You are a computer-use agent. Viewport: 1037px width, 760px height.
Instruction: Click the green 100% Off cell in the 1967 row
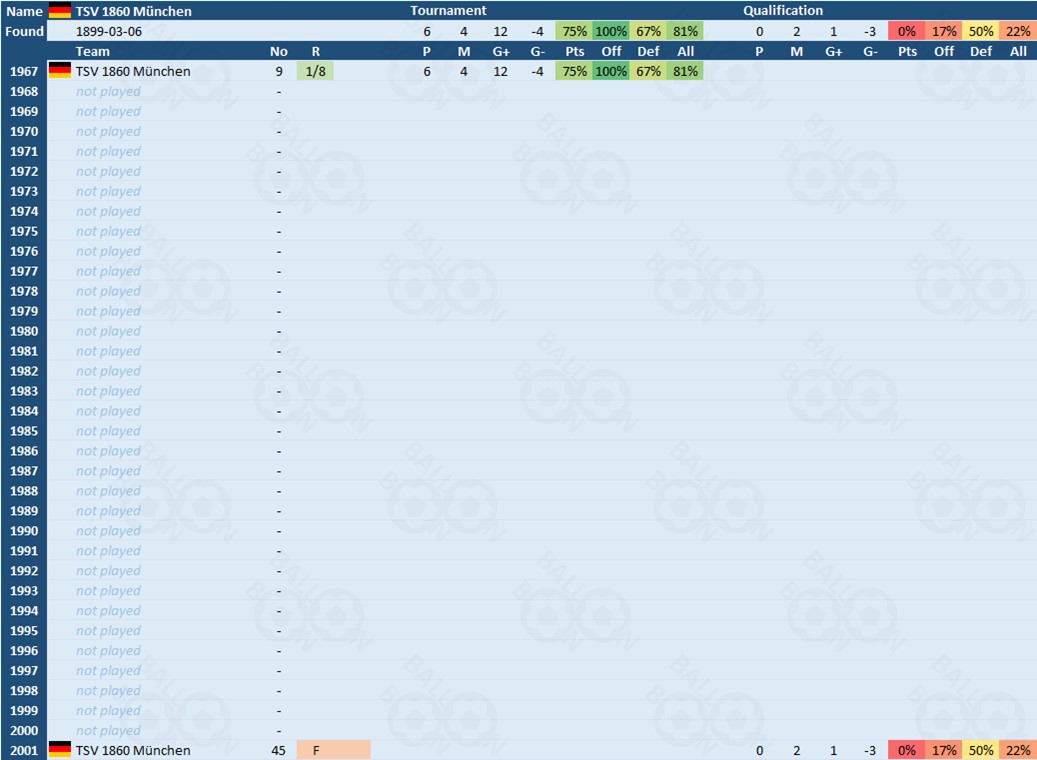611,71
